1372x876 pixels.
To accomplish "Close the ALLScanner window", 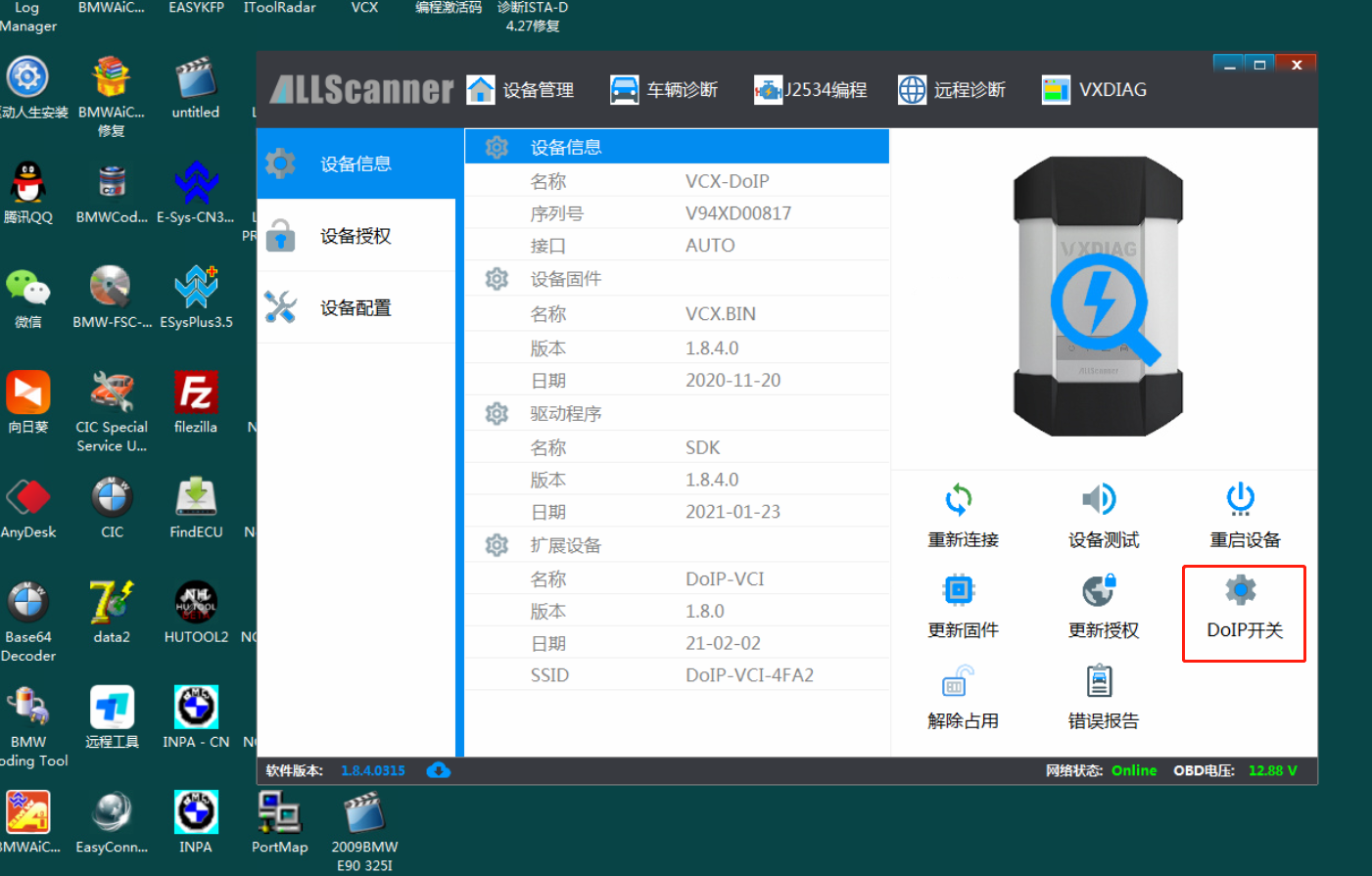I will [x=1296, y=65].
